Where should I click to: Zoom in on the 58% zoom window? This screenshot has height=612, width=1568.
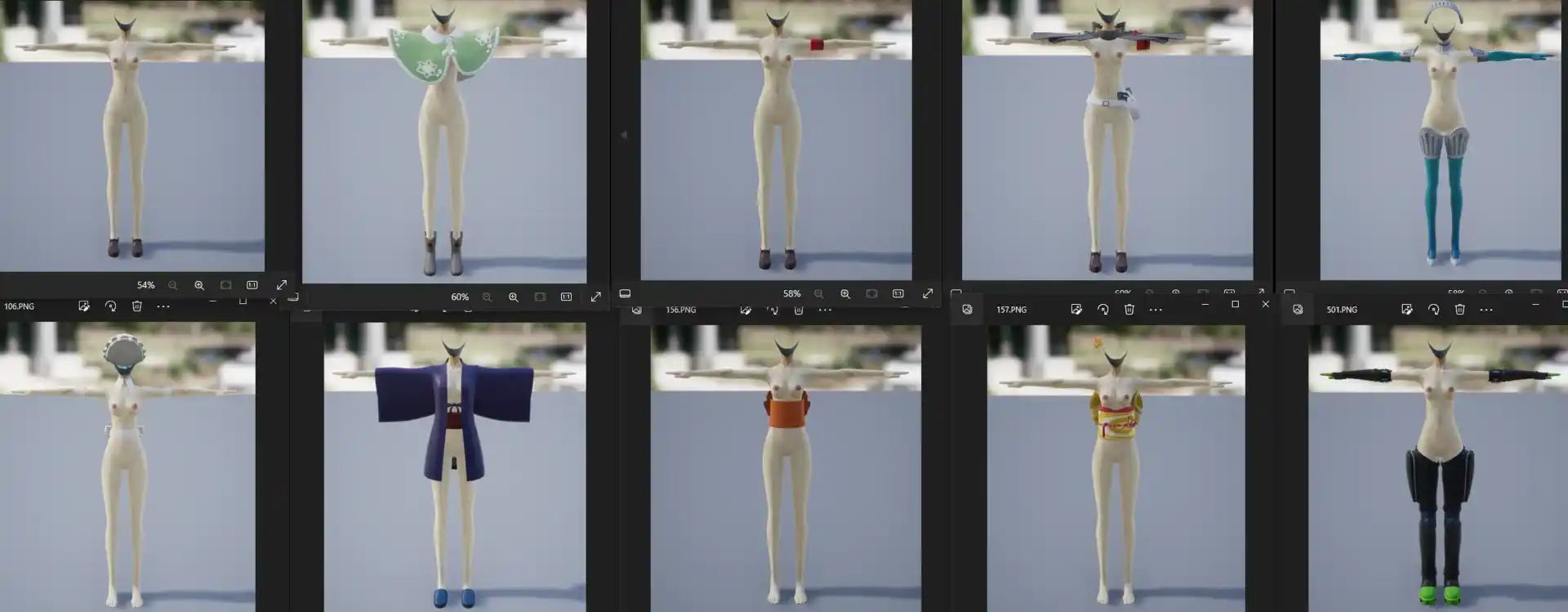(845, 293)
